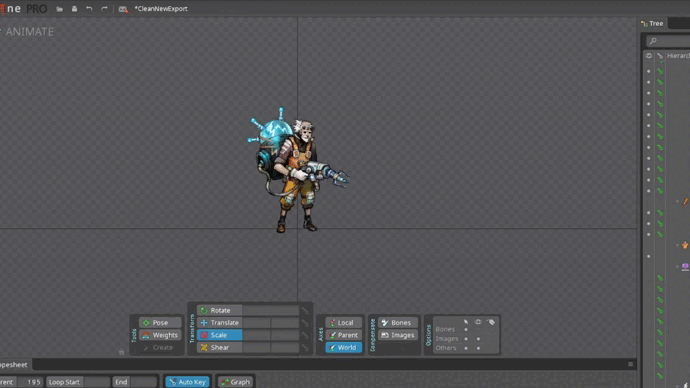
Task: Click the Hierarchy column header
Action: click(x=678, y=55)
